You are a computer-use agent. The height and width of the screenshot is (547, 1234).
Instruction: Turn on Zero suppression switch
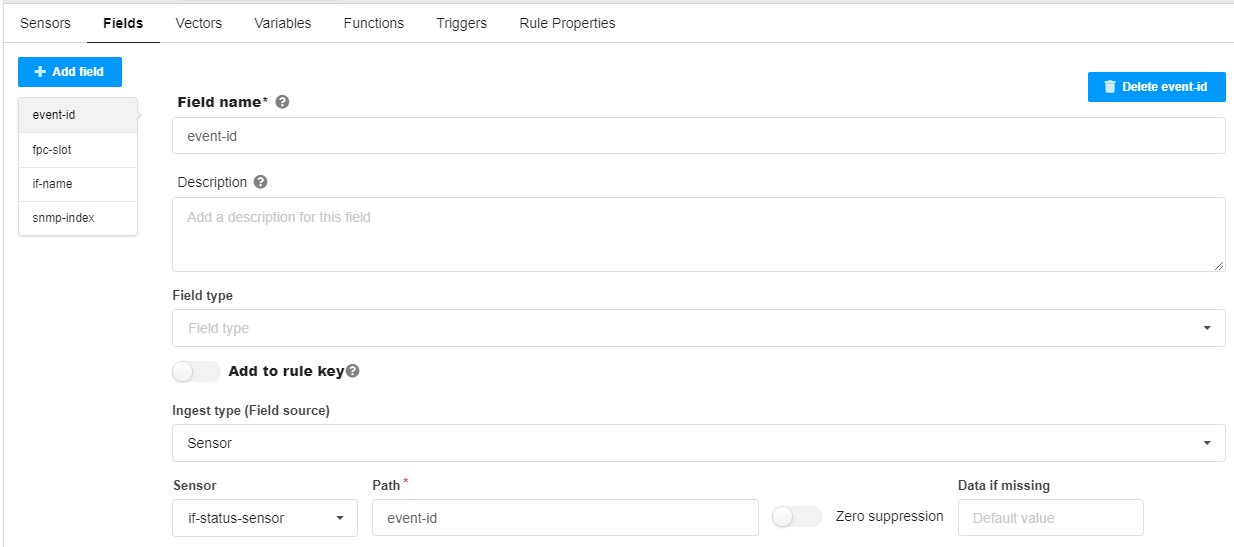click(796, 516)
